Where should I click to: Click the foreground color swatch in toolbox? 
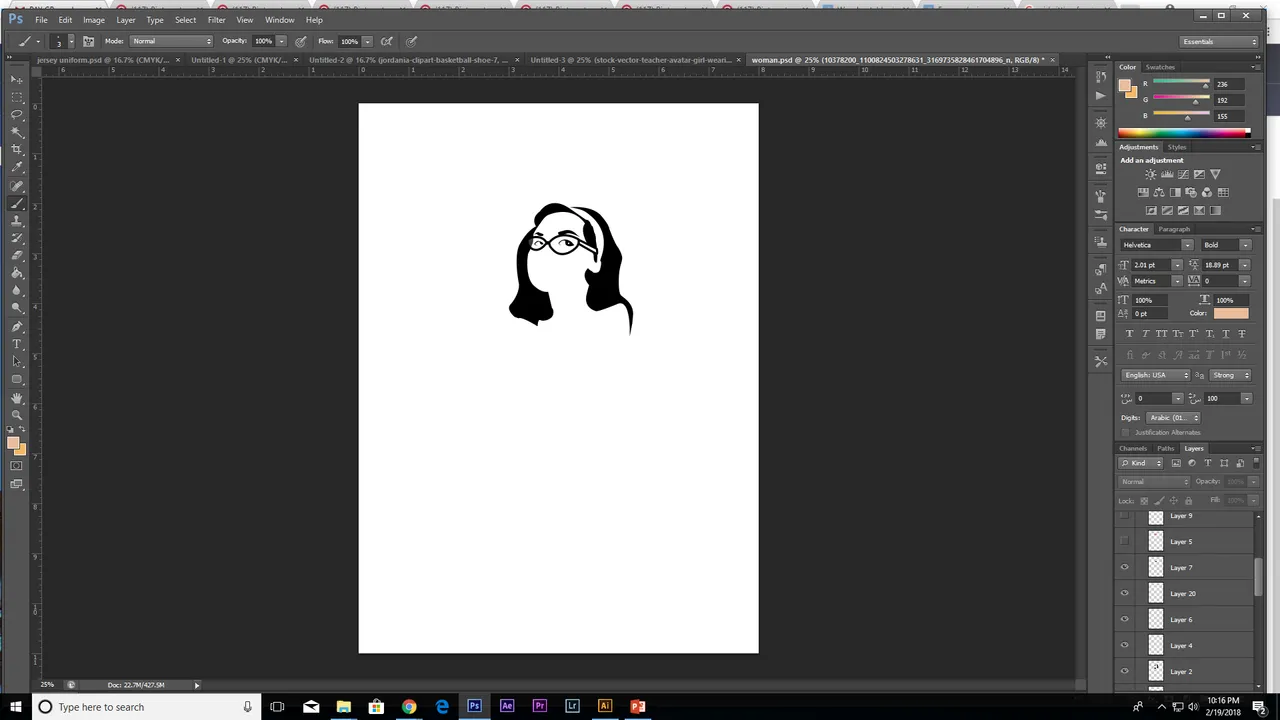pyautogui.click(x=14, y=443)
